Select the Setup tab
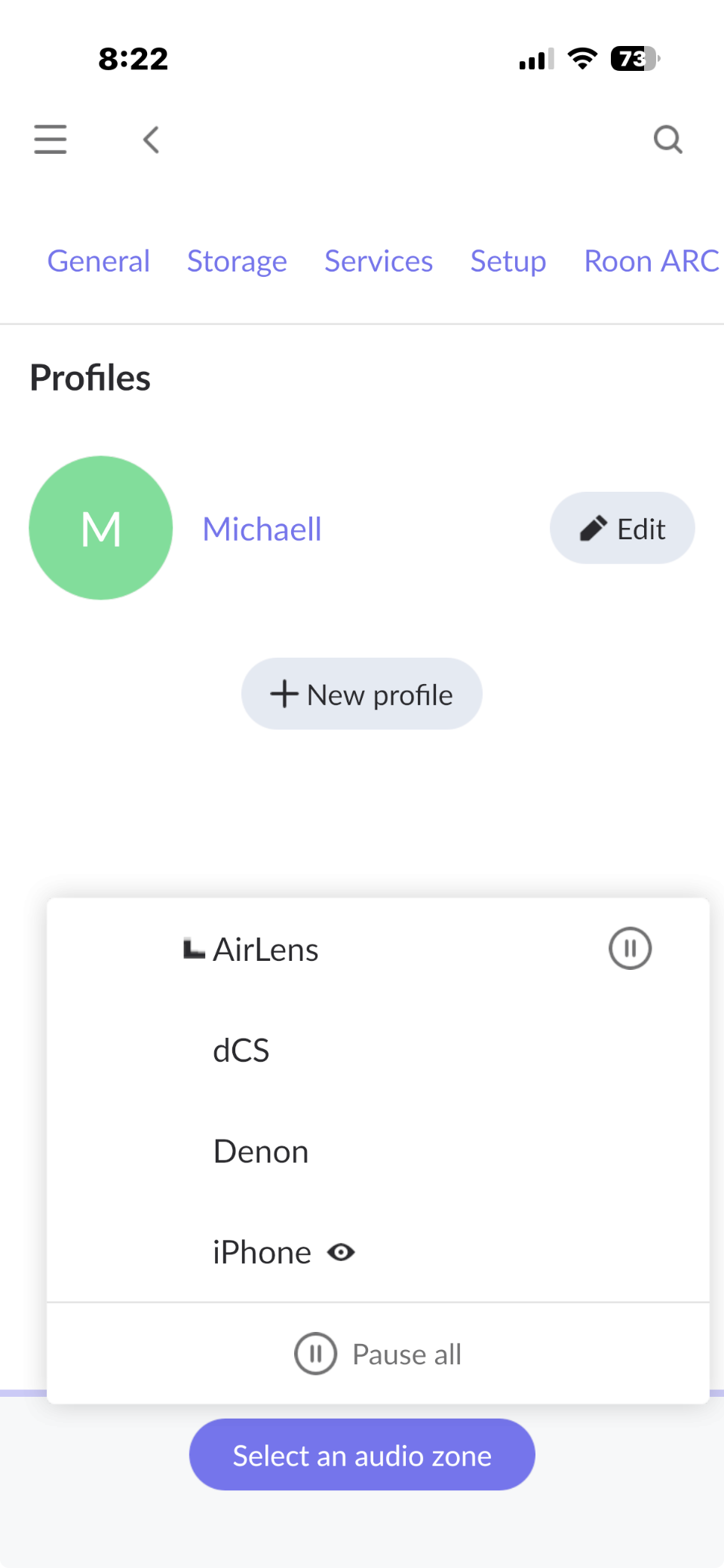Screen dimensions: 724x1568 508,261
